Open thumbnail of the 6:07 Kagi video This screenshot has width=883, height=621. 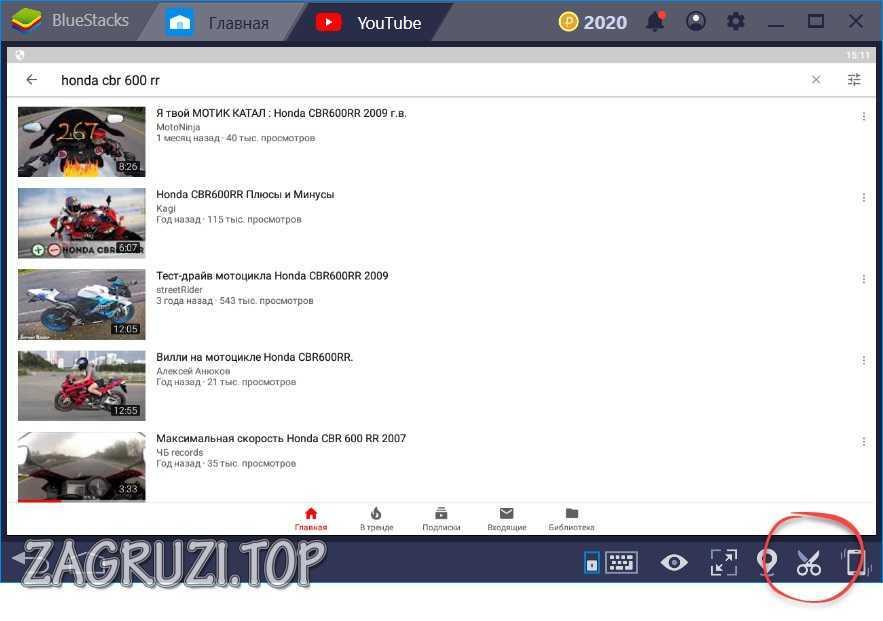[82, 223]
